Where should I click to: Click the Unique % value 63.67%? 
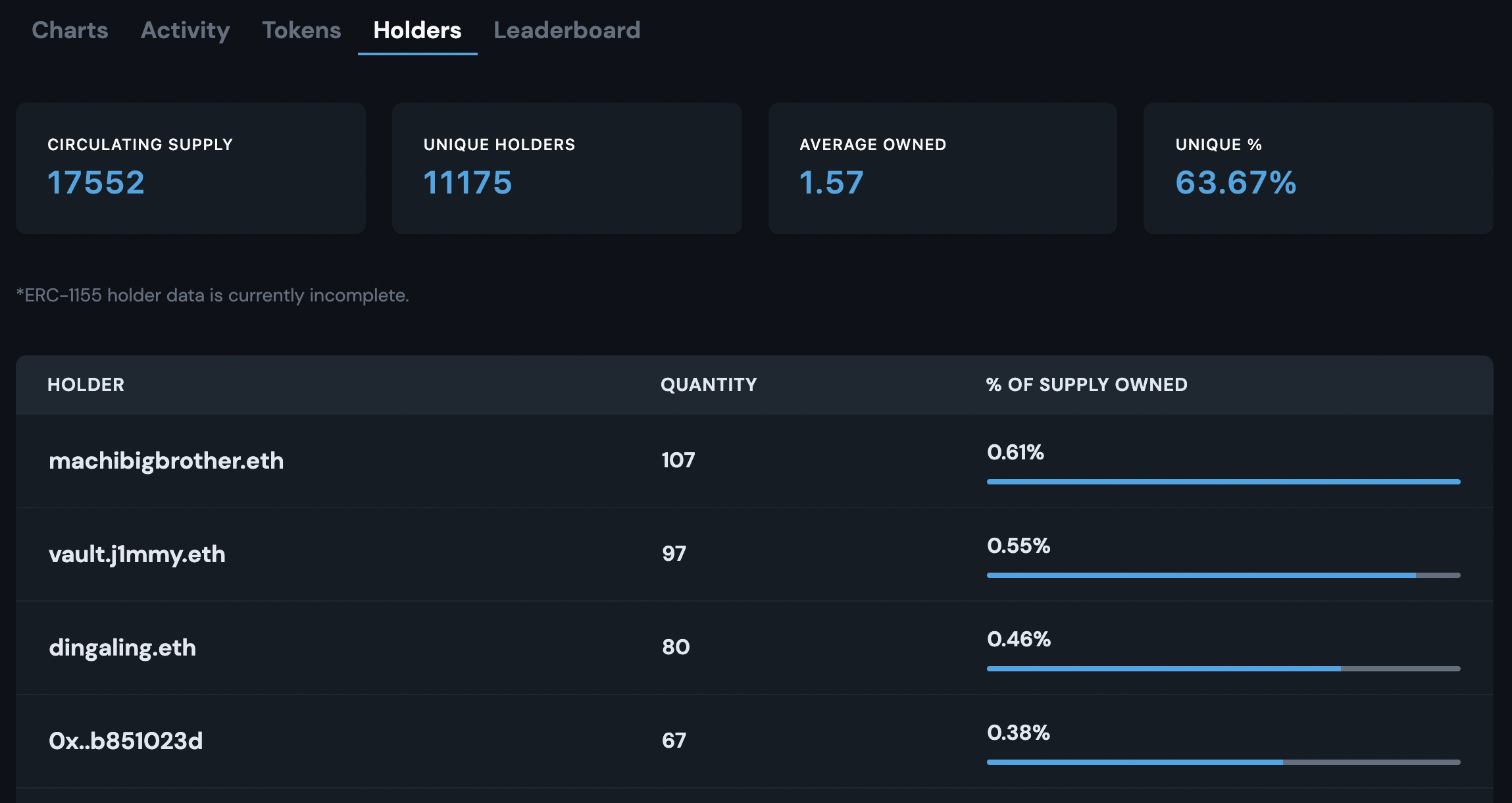tap(1236, 182)
